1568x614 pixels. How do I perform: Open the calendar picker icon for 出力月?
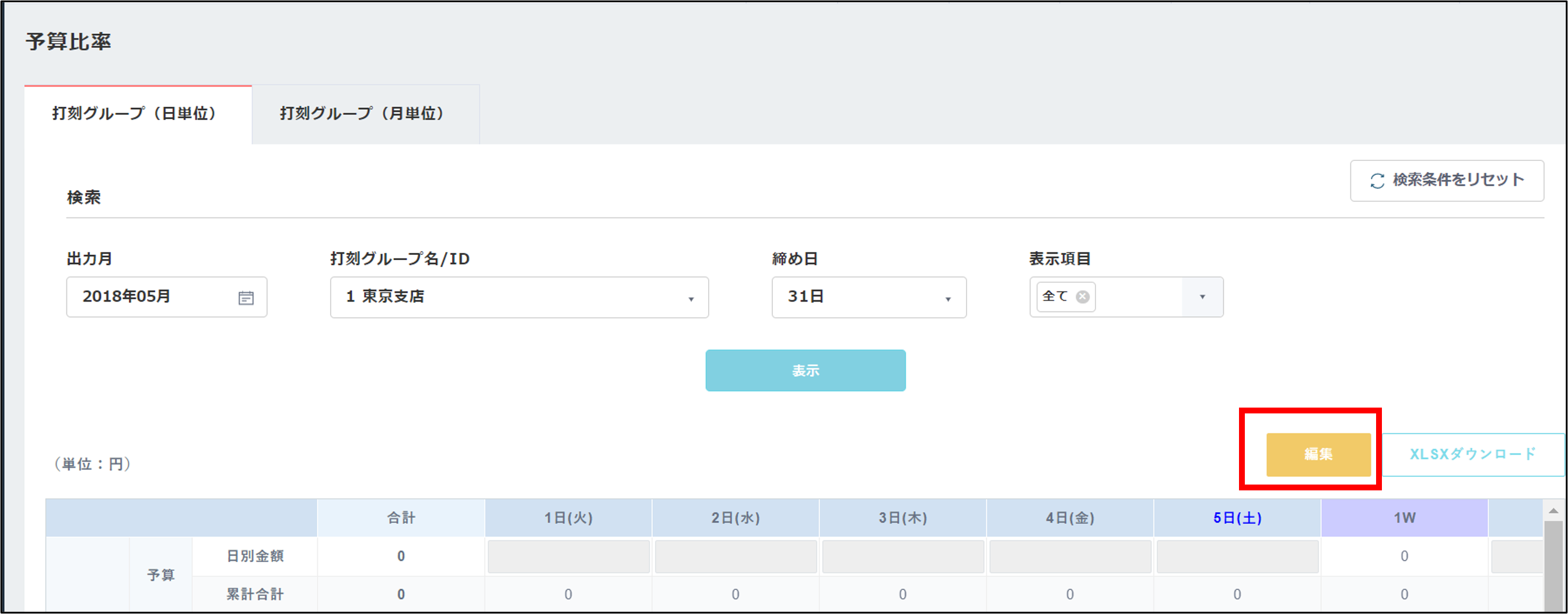pos(246,297)
